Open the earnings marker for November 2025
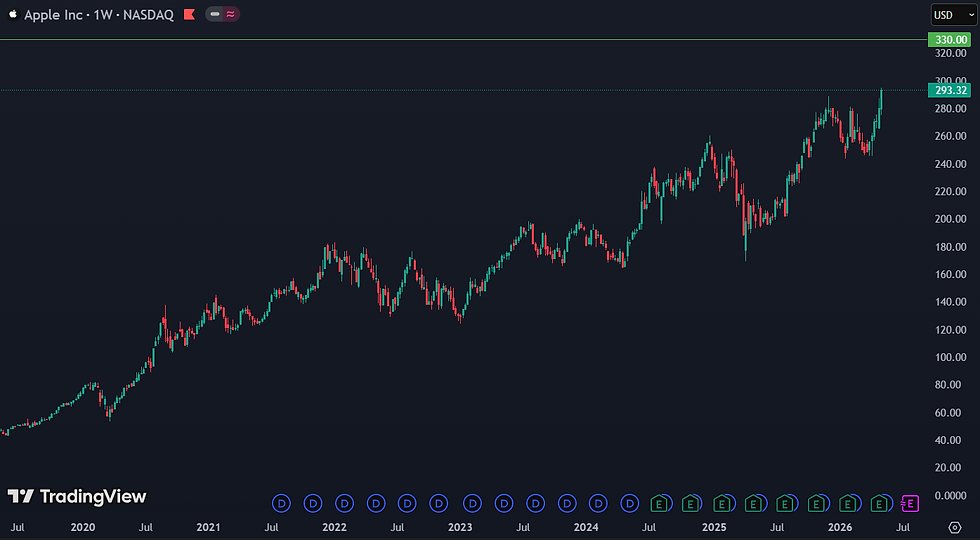The height and width of the screenshot is (540, 980). (x=816, y=502)
